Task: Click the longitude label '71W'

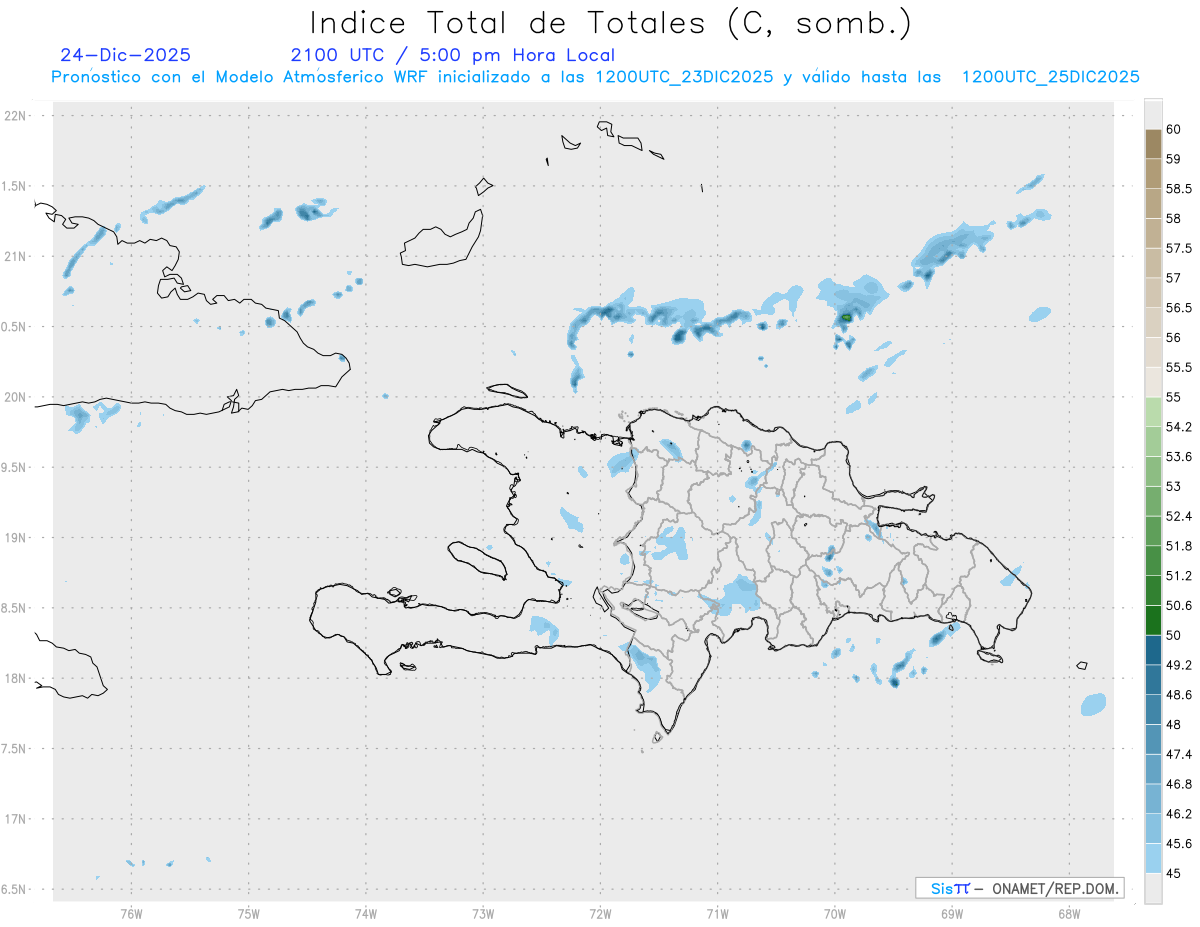Action: 717,913
